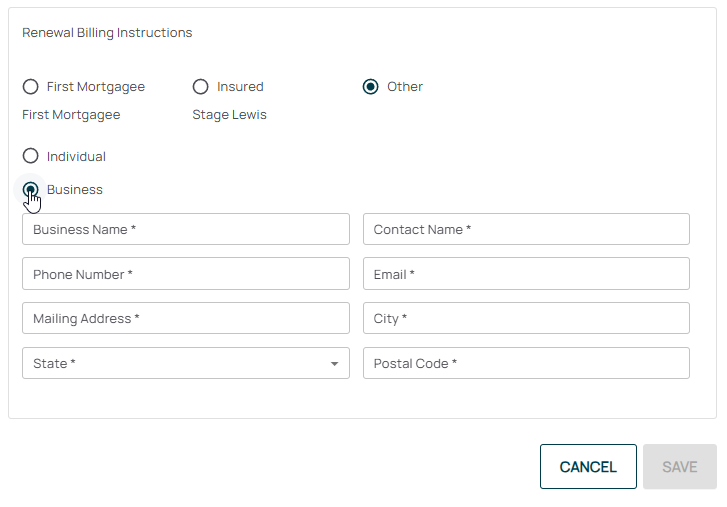Choose the Other billing radio option
Image resolution: width=727 pixels, height=507 pixels.
click(x=370, y=87)
